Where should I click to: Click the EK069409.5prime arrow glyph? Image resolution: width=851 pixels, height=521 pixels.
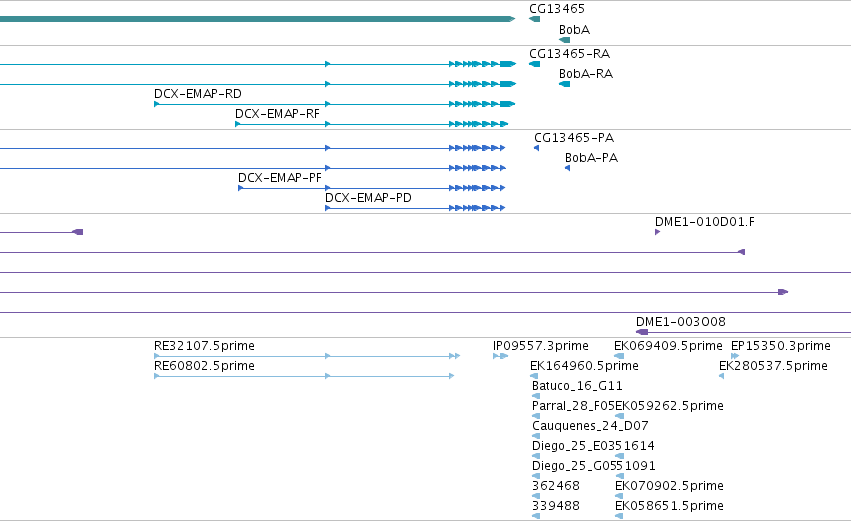pyautogui.click(x=619, y=356)
